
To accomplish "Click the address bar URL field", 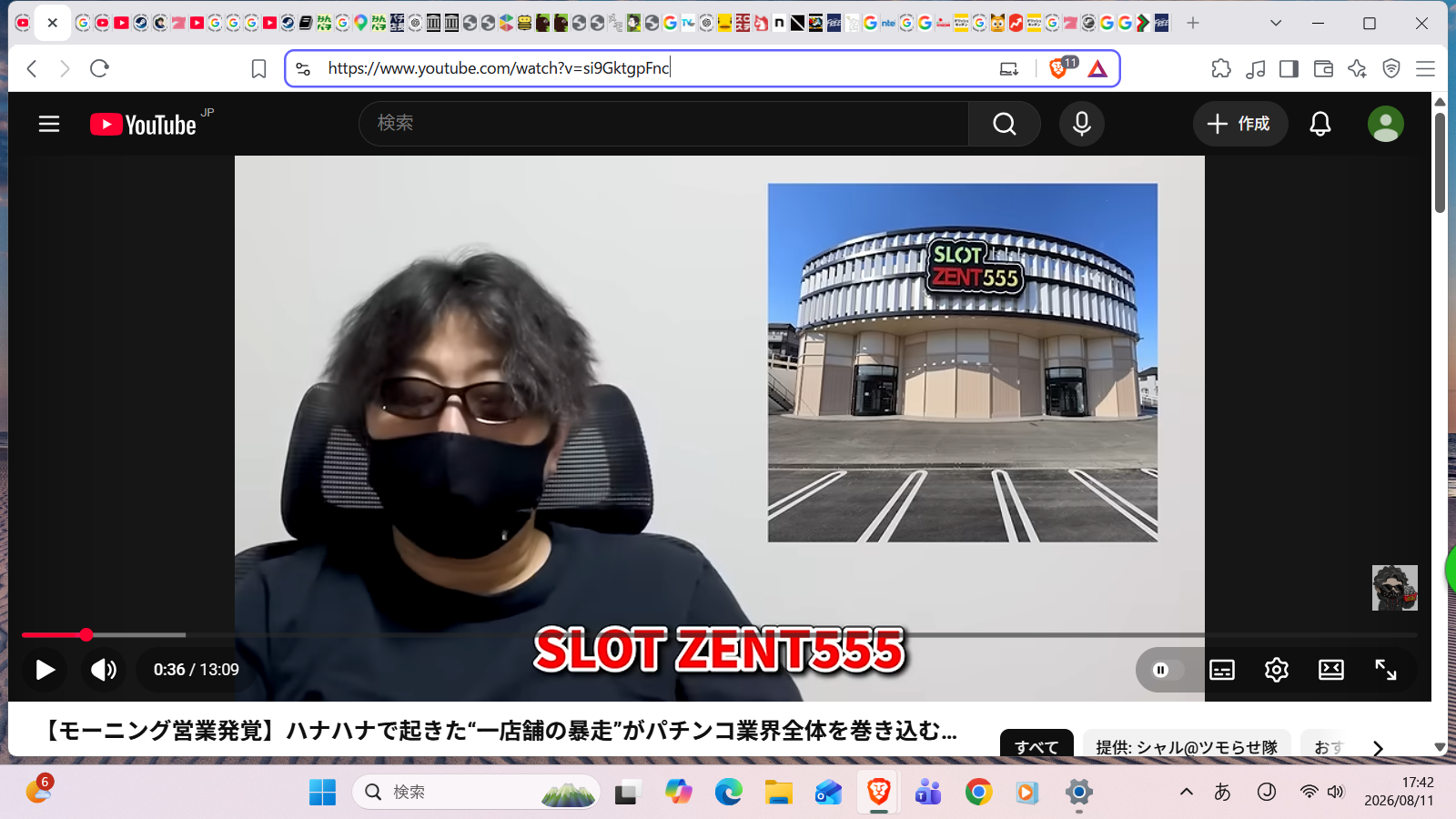I will tap(655, 68).
